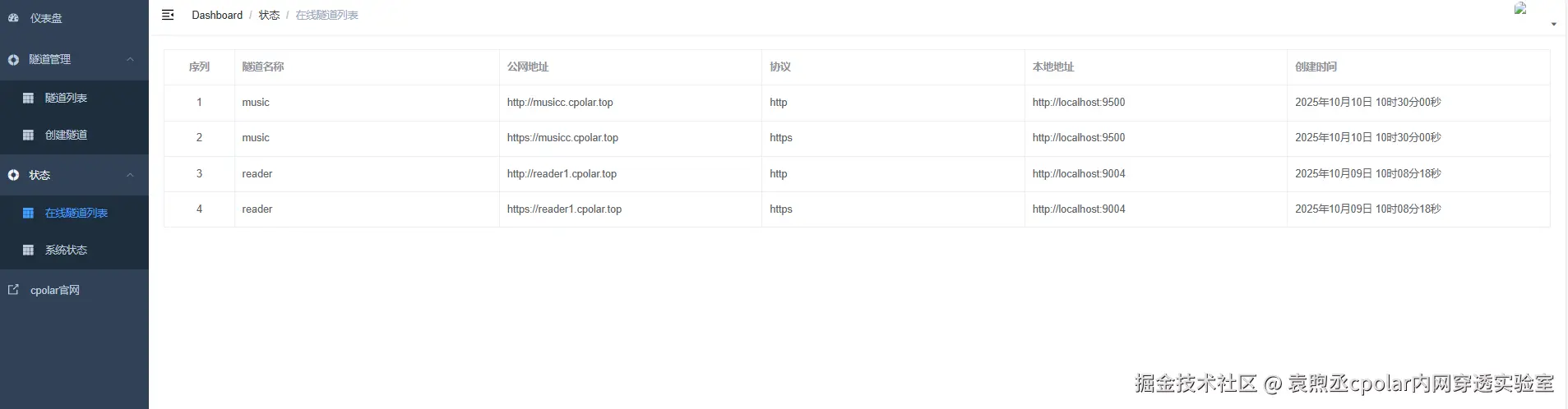Click the status section plus icon
1568x409 pixels.
13,175
